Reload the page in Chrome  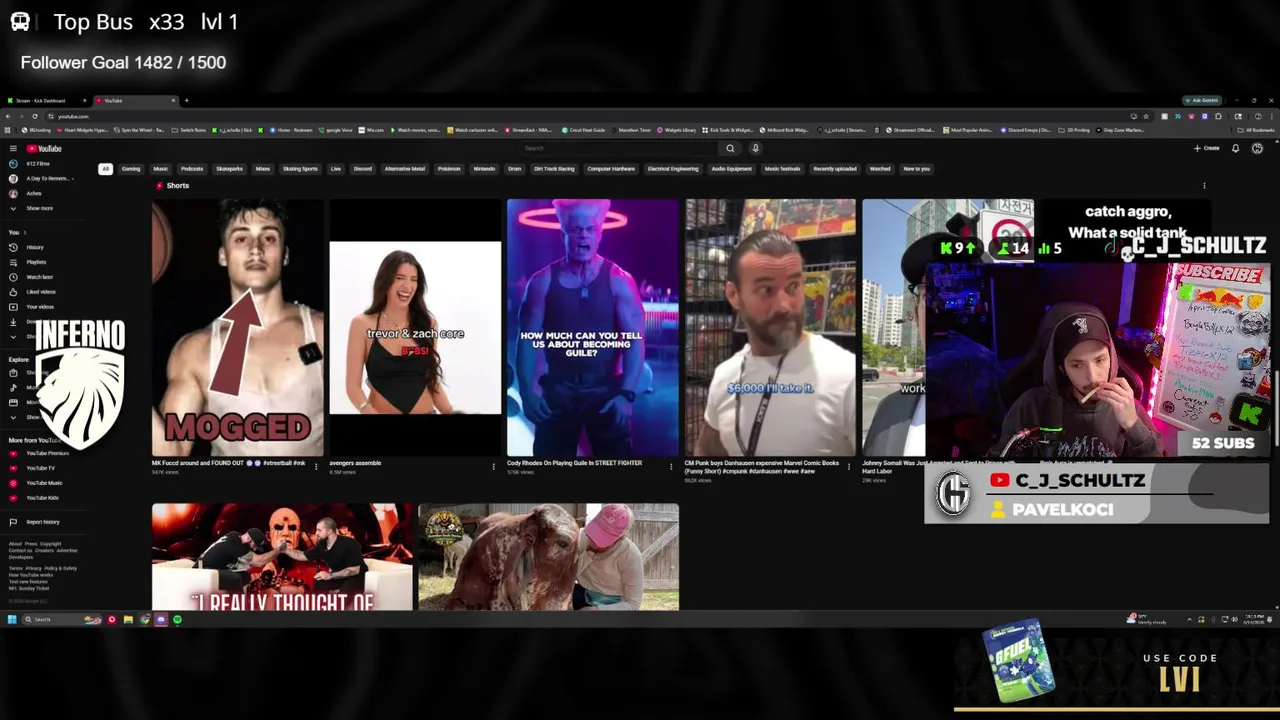click(x=35, y=116)
